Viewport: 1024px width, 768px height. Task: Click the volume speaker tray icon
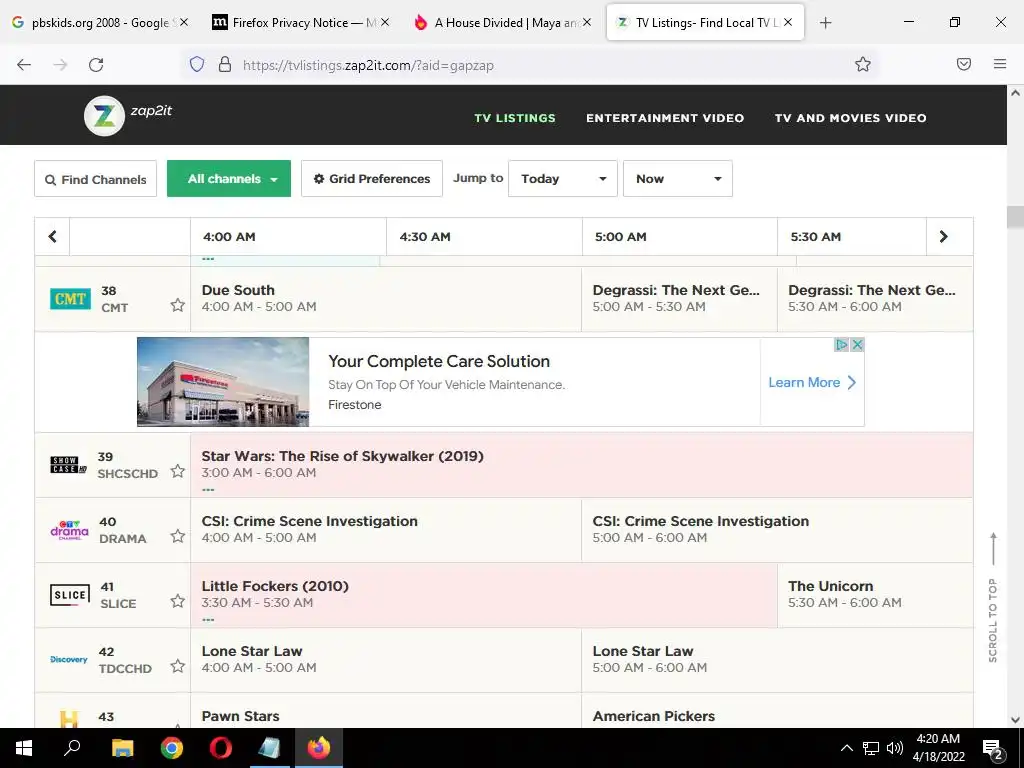pyautogui.click(x=895, y=748)
